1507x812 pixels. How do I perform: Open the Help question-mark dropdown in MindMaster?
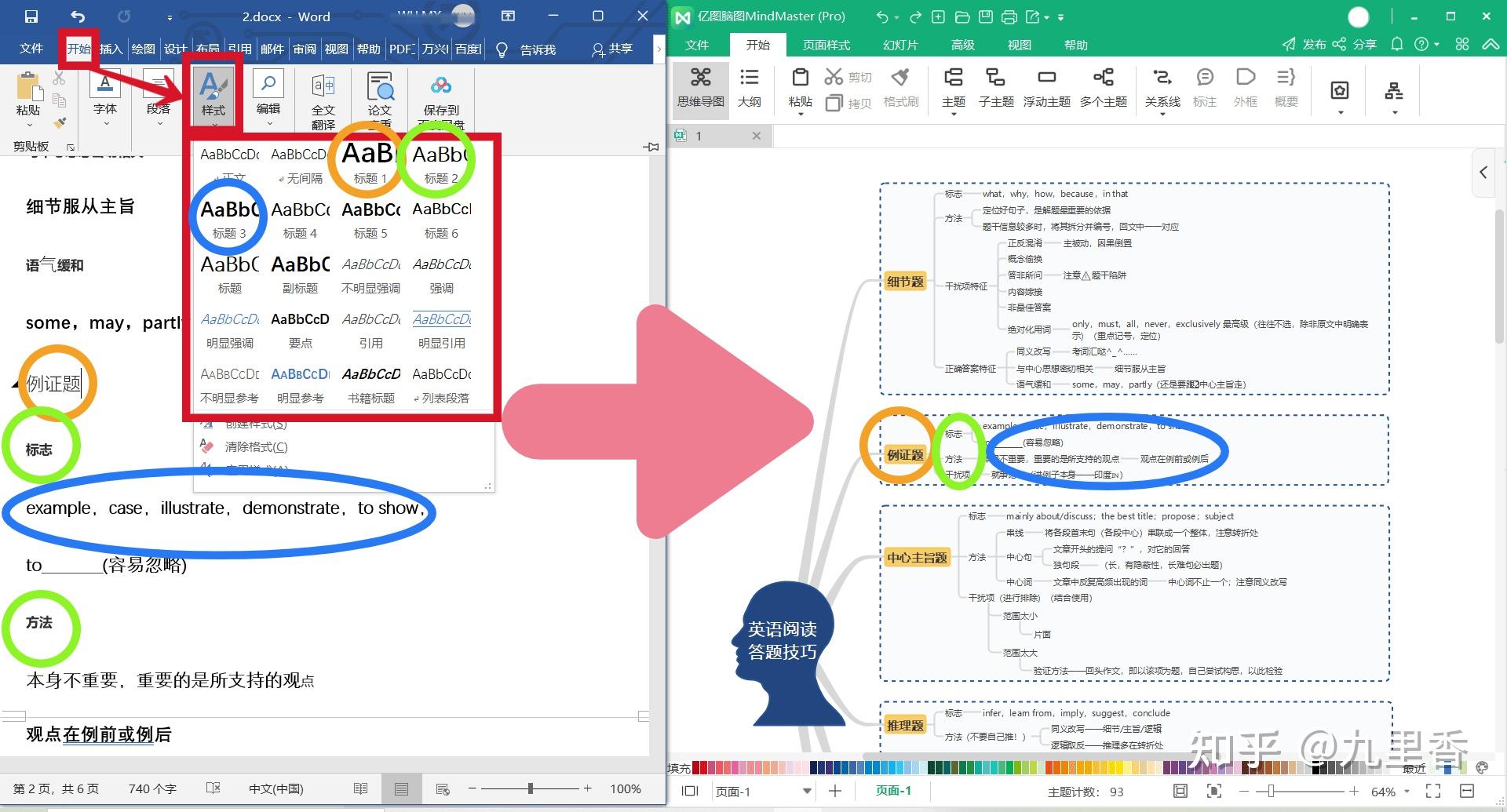coord(1437,44)
